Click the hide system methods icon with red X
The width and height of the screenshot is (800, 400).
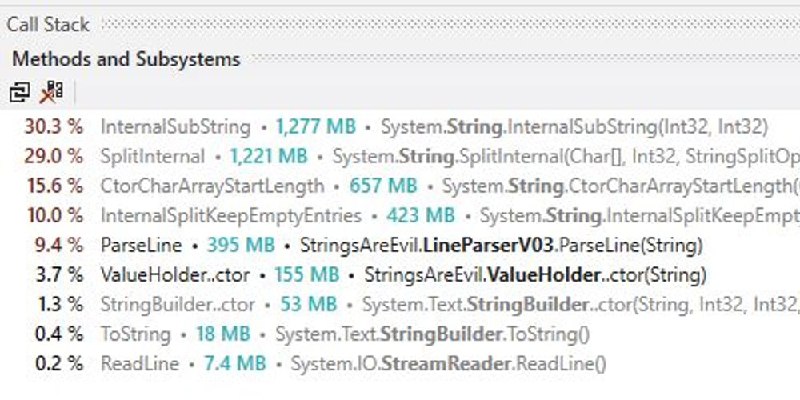[x=51, y=92]
